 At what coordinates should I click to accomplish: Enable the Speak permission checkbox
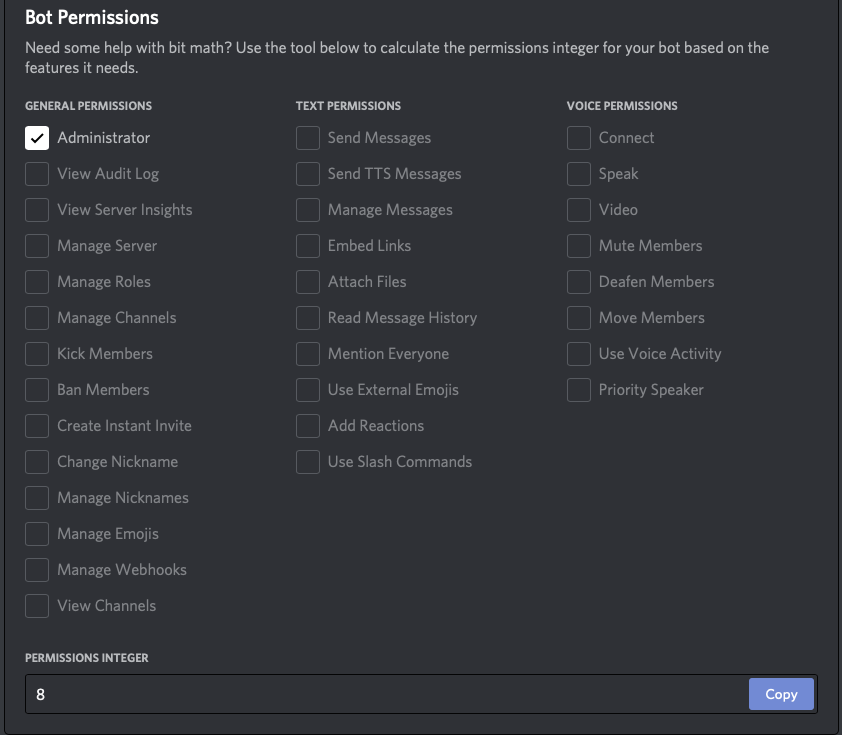pyautogui.click(x=579, y=174)
